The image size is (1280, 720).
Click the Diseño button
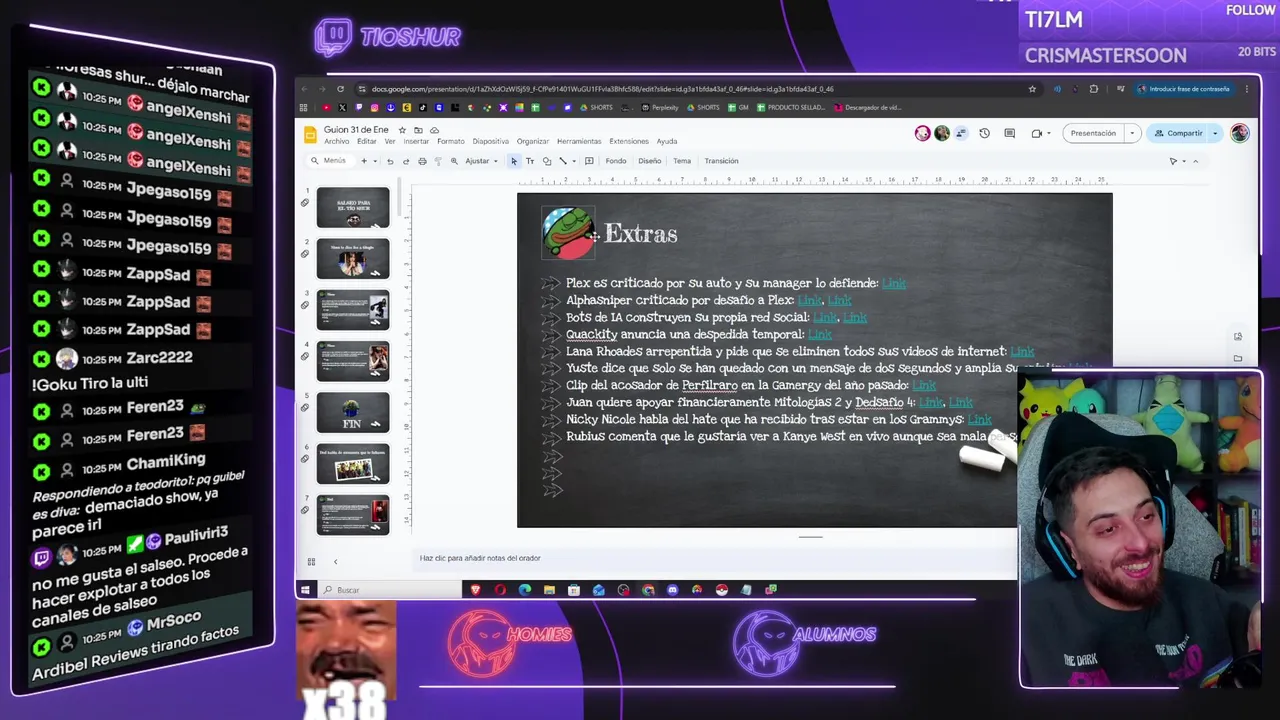(650, 161)
